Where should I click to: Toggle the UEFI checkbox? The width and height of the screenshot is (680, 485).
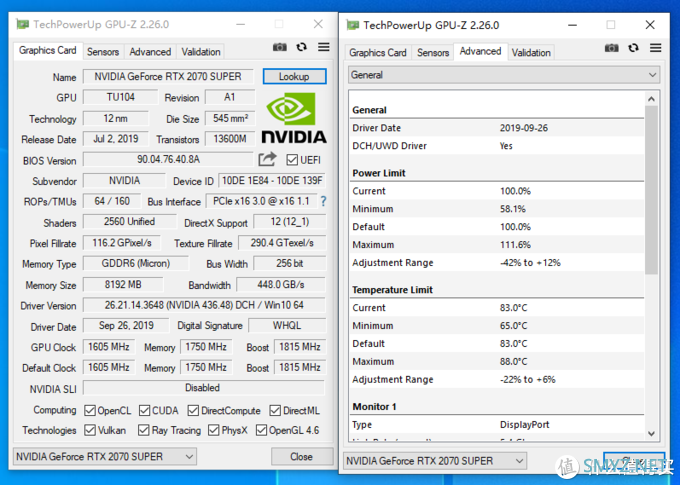point(291,160)
